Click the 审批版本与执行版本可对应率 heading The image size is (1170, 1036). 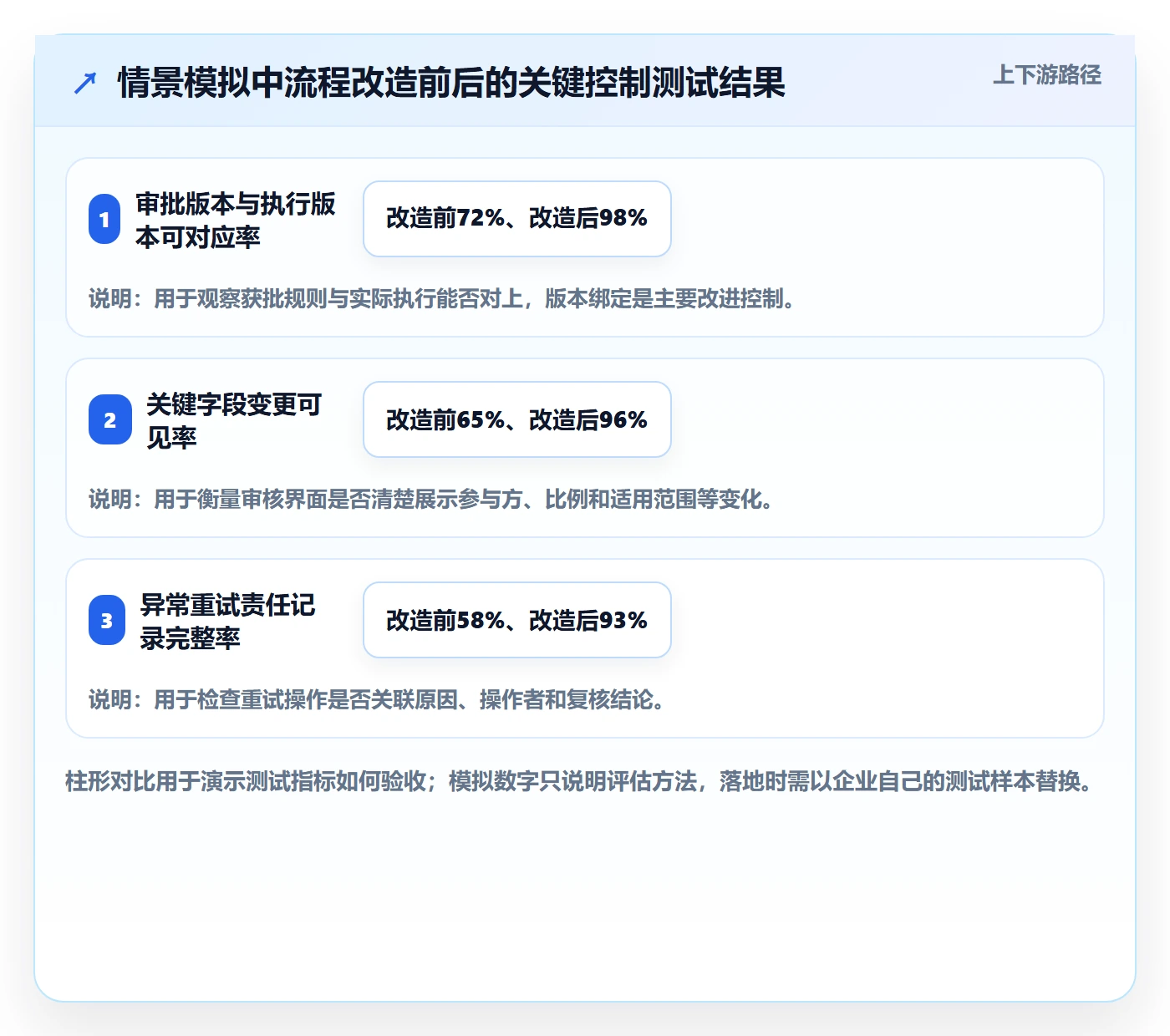tap(236, 220)
